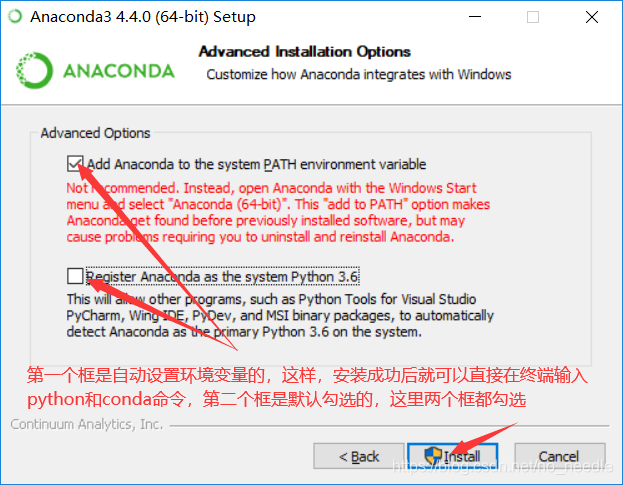Click the 'Register Anaconda as the system Python 3.6' label
Screen dimensions: 623x485
point(222,276)
